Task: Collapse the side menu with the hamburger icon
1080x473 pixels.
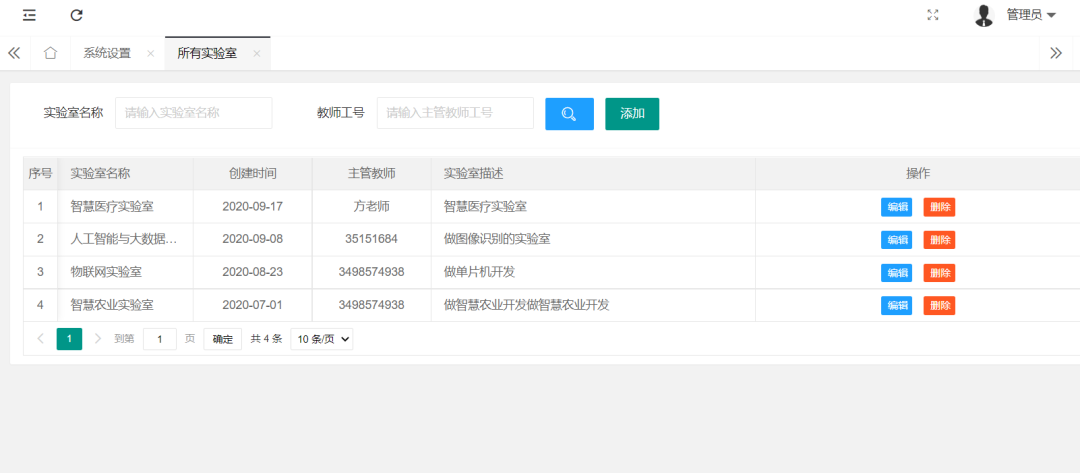Action: pos(29,15)
